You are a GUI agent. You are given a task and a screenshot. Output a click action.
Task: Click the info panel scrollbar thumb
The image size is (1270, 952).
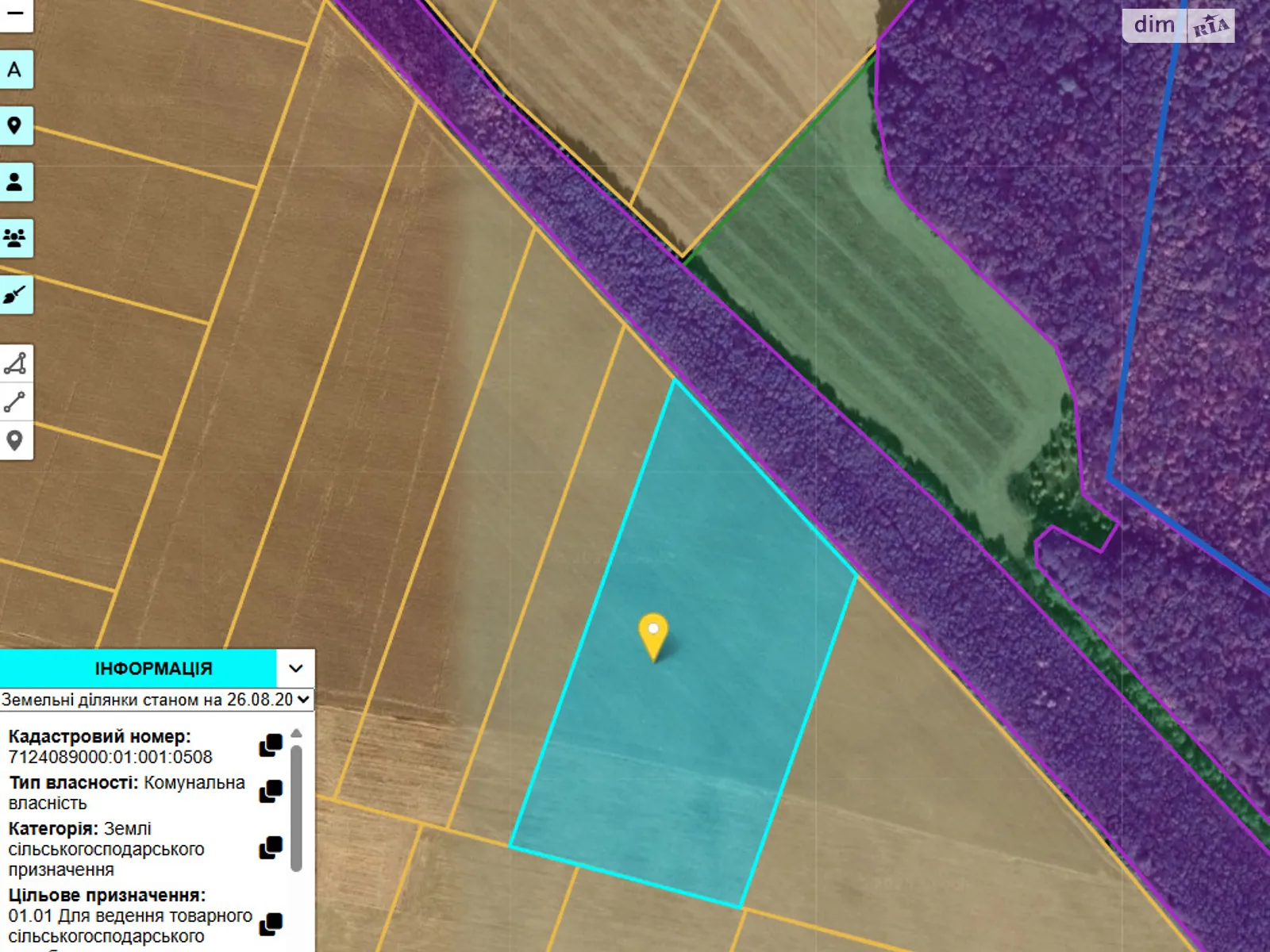tap(296, 808)
